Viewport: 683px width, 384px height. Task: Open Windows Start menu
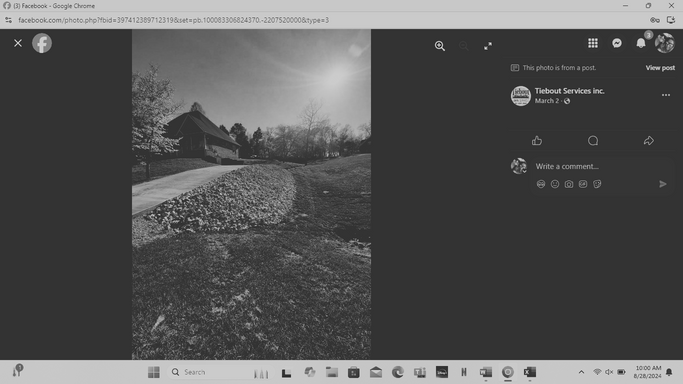[x=153, y=372]
